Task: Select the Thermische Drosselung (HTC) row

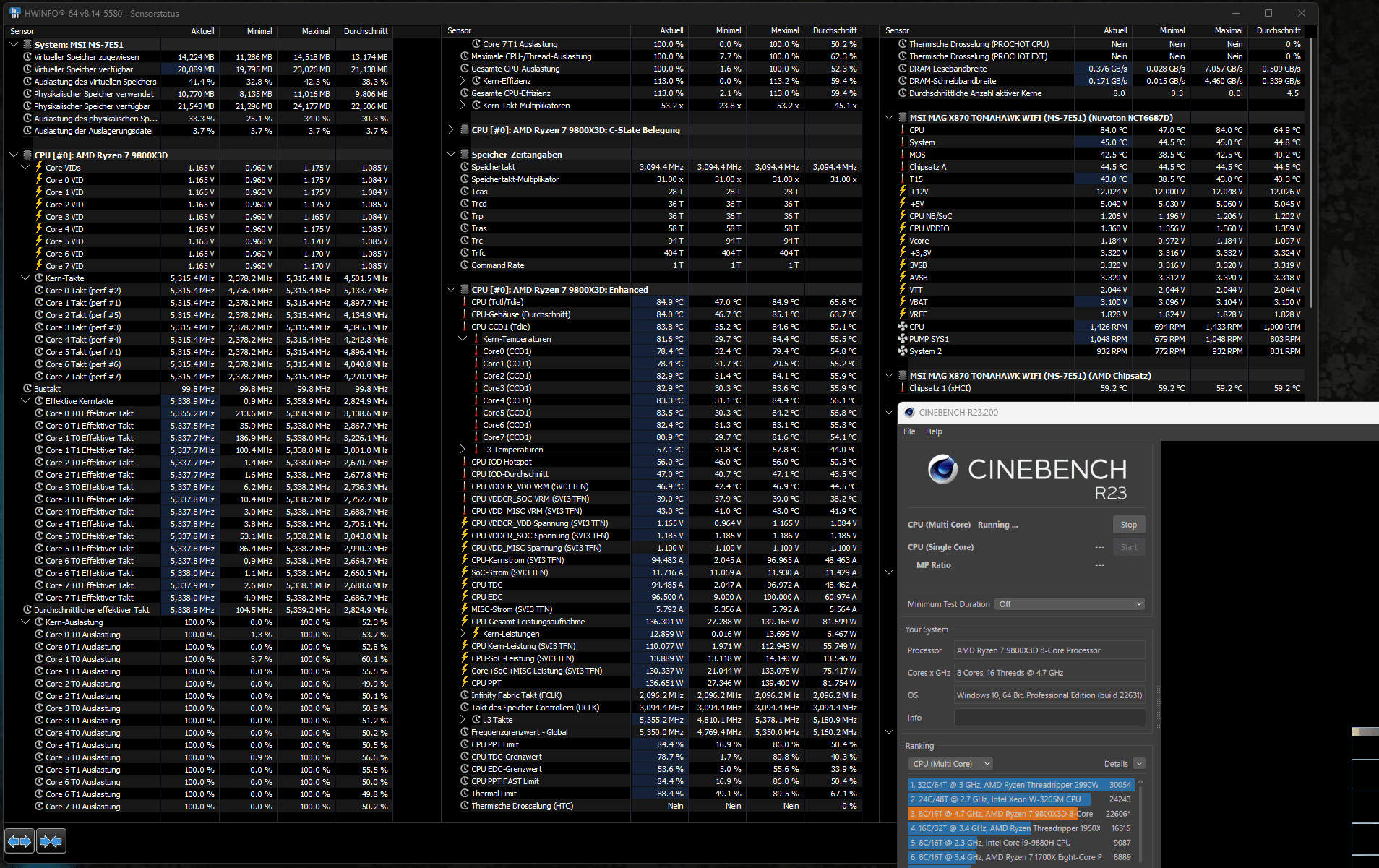Action: (652, 806)
